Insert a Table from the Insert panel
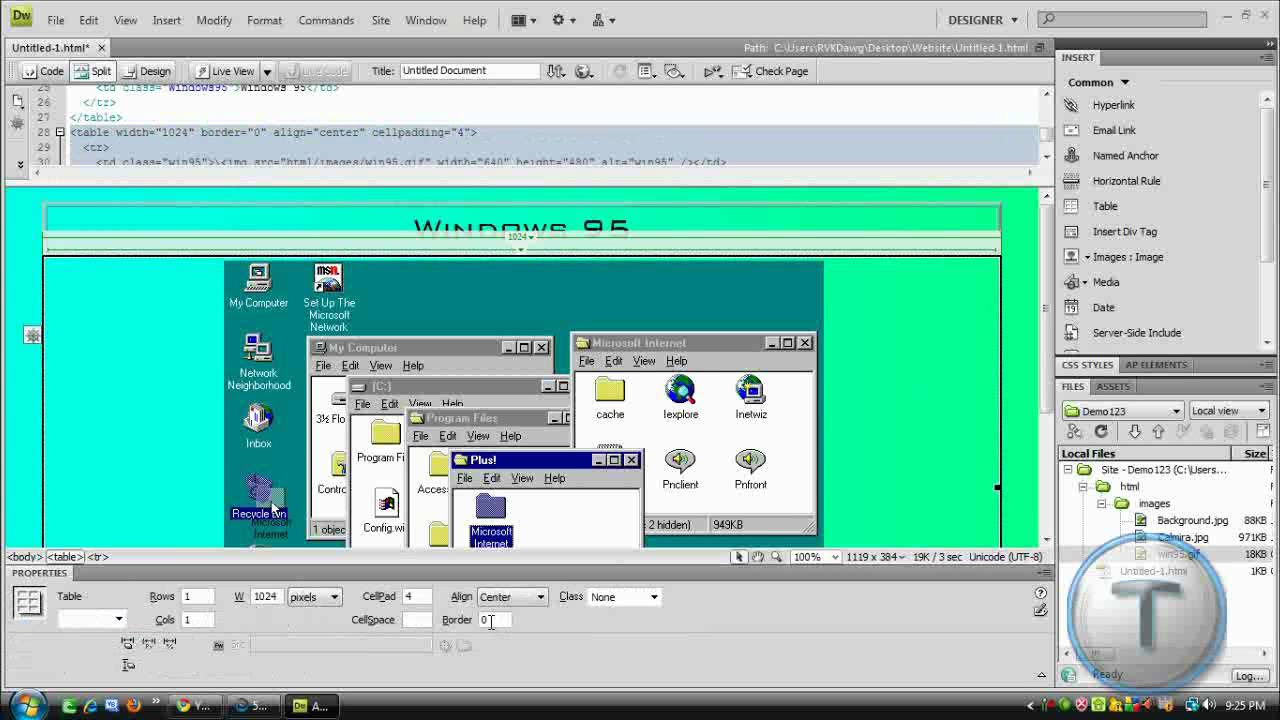The image size is (1280, 720). 1105,206
